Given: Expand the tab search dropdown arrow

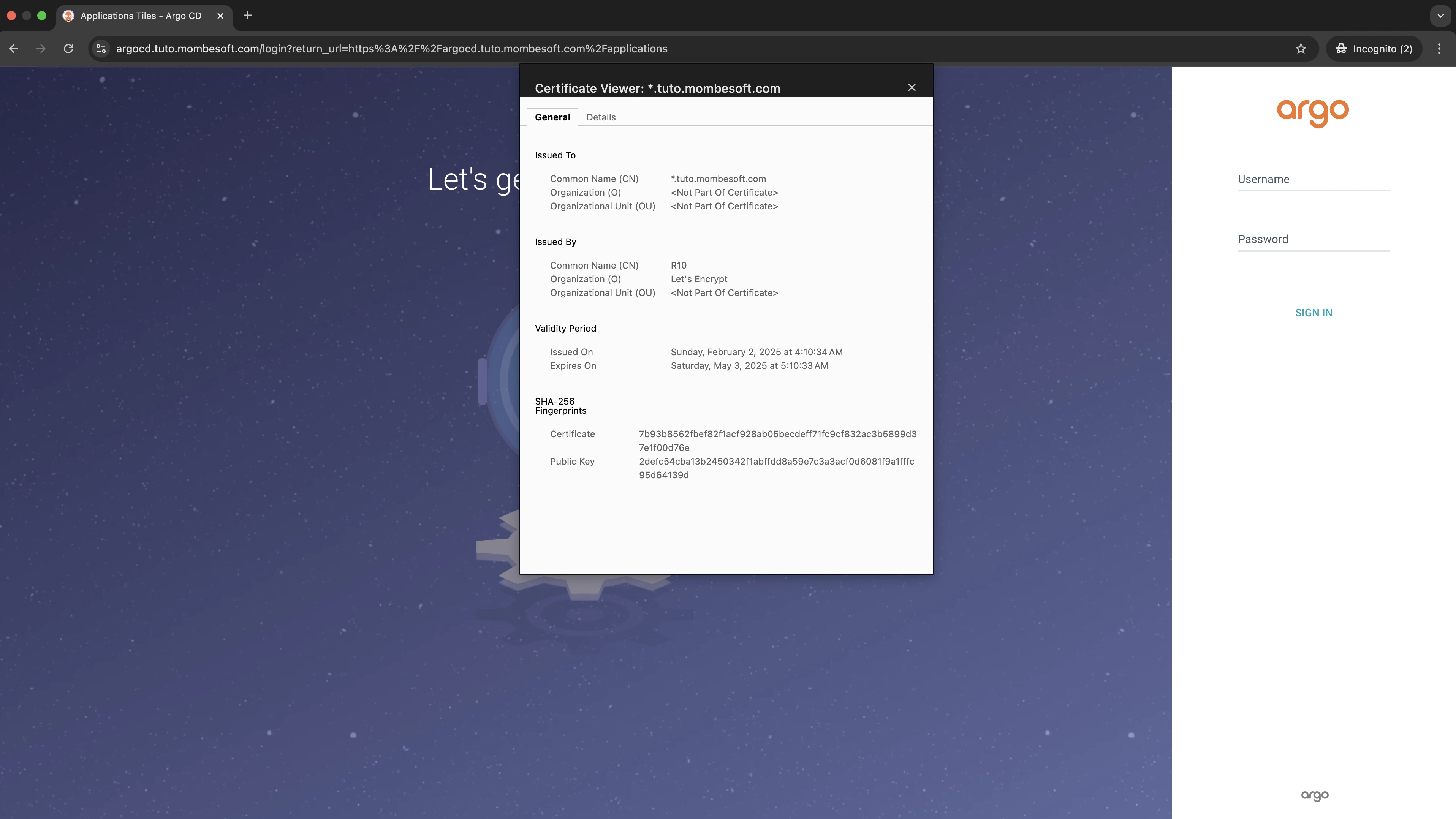Looking at the screenshot, I should [1440, 15].
